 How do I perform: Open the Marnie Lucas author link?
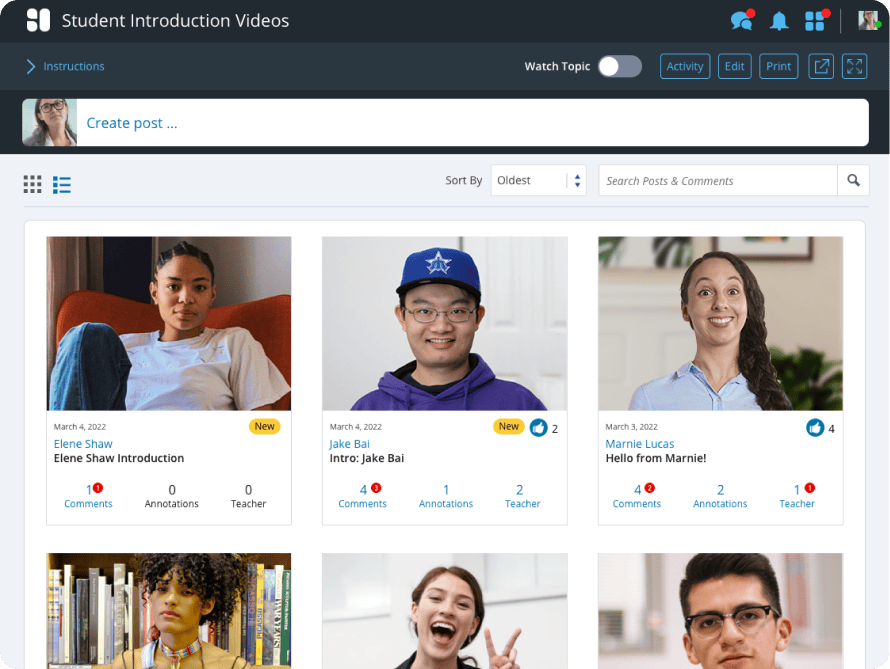[640, 444]
